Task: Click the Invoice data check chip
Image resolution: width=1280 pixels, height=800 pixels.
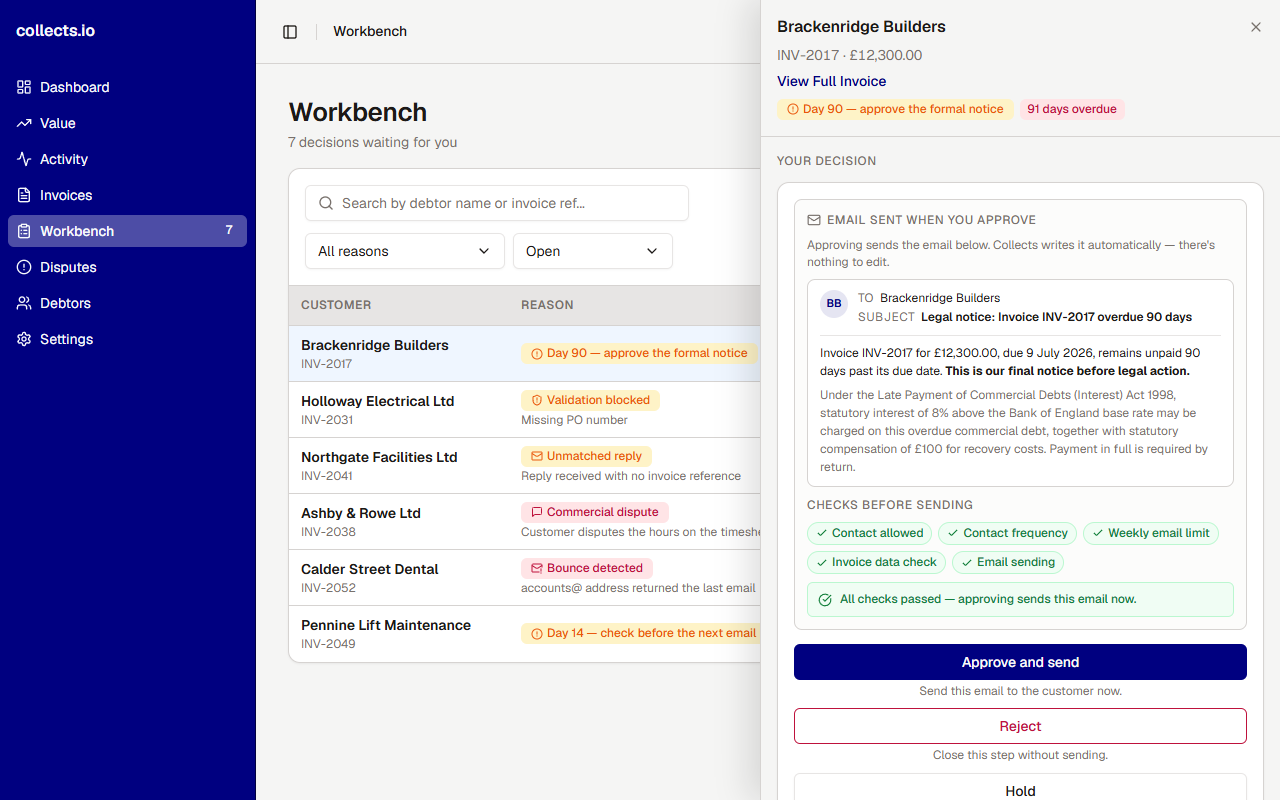Action: [876, 562]
